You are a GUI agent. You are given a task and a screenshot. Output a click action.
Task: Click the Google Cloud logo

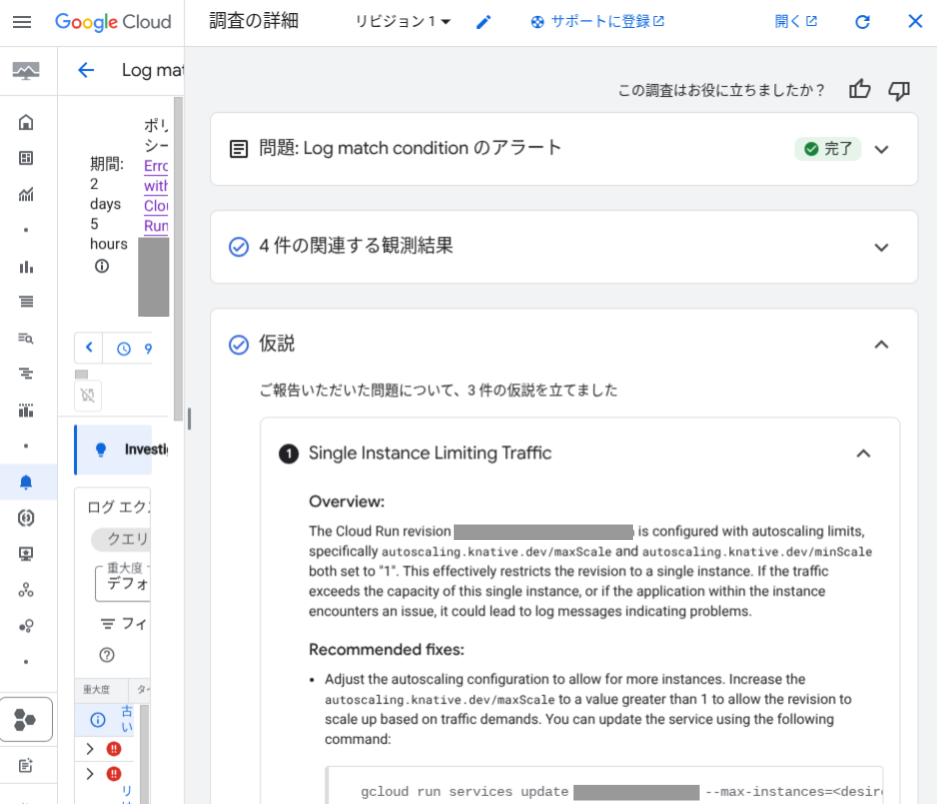coord(113,22)
